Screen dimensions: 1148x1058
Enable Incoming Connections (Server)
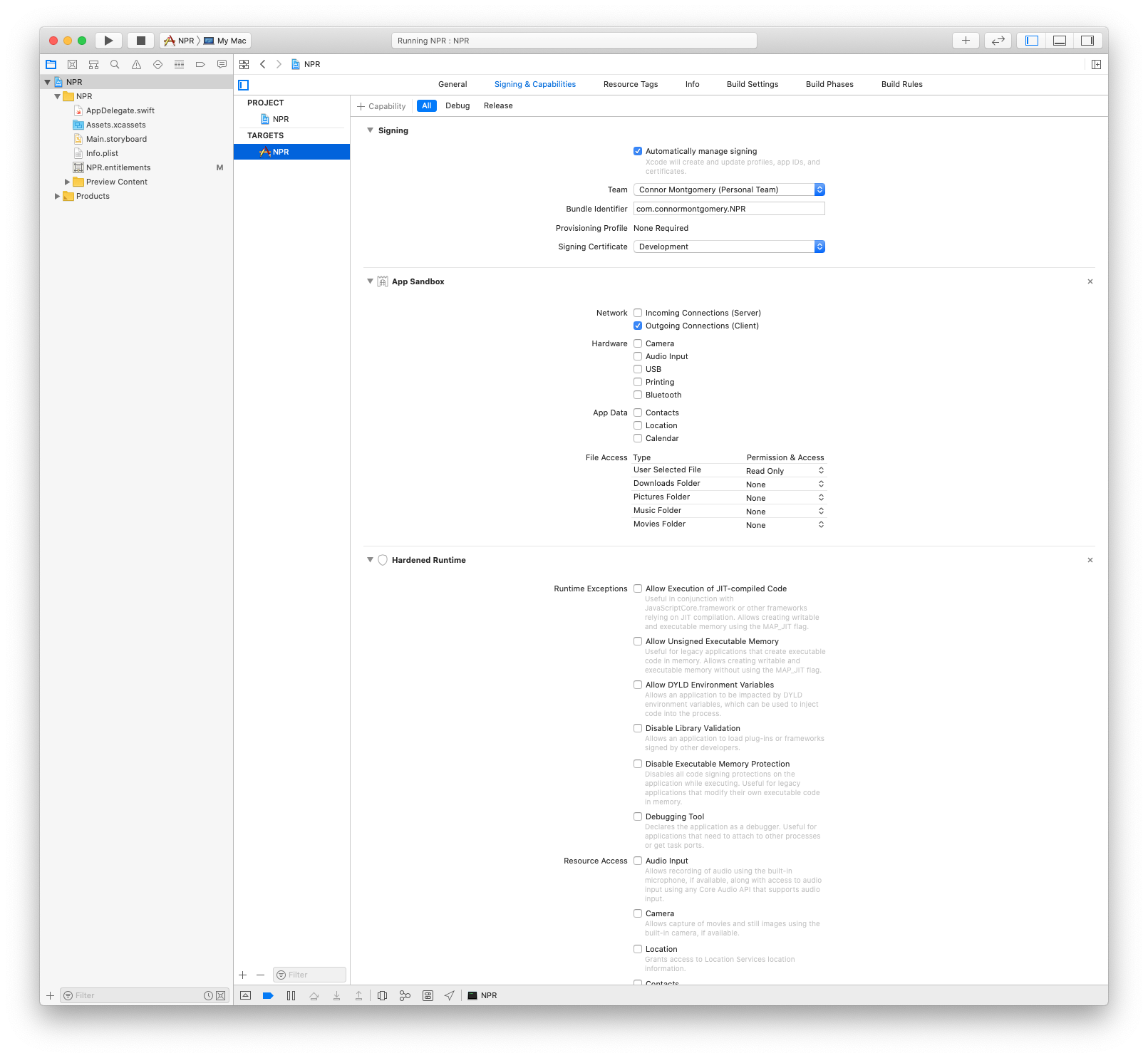(x=638, y=313)
